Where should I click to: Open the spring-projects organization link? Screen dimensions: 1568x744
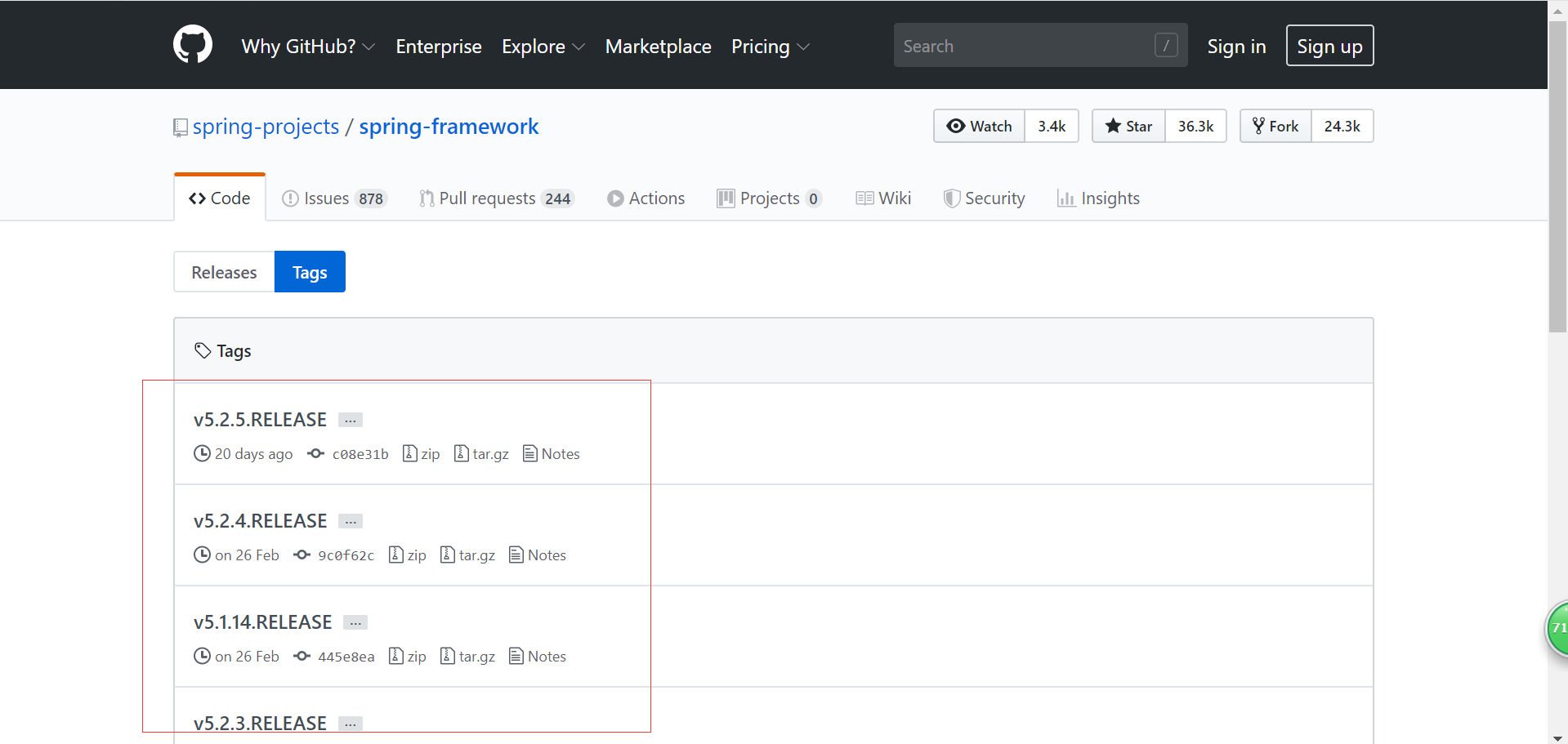click(x=266, y=127)
